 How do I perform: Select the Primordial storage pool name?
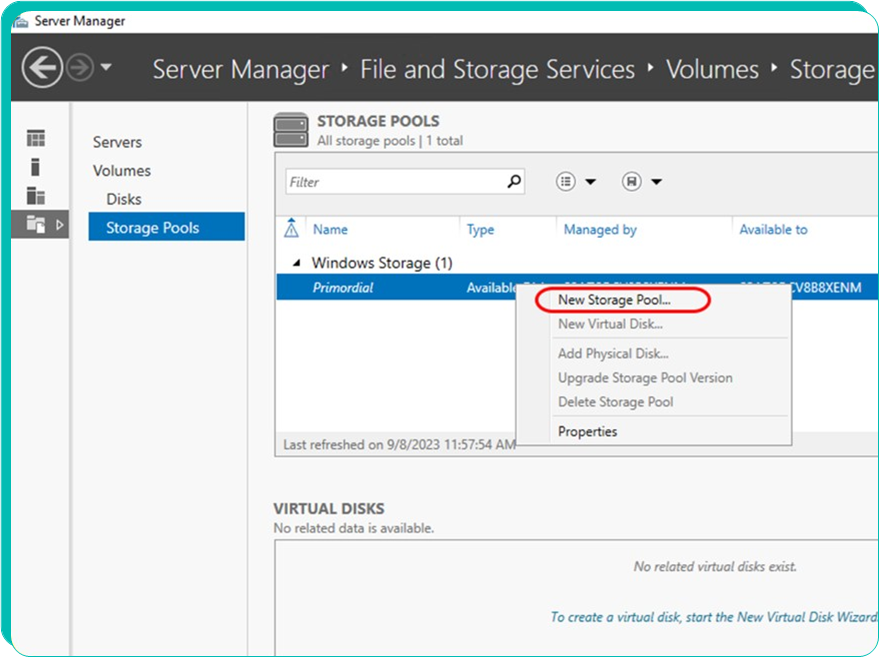pos(343,288)
